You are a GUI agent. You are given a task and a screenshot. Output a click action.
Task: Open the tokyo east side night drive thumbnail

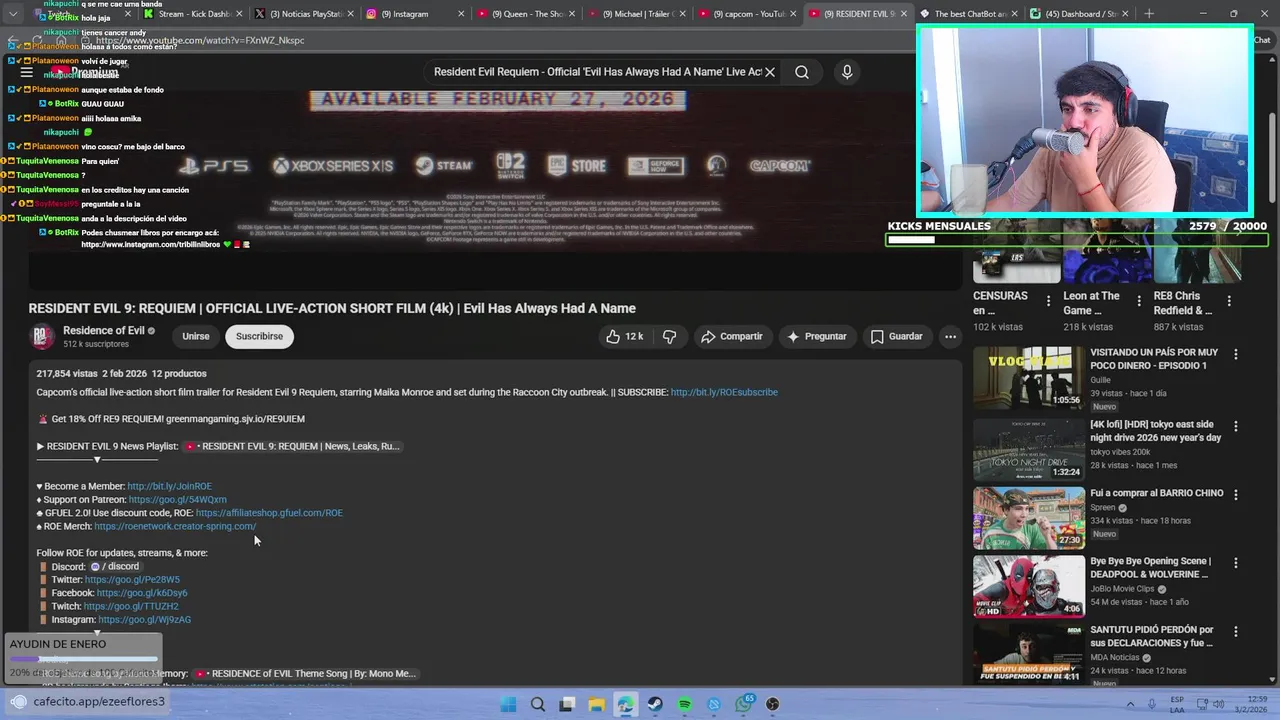click(x=1029, y=449)
